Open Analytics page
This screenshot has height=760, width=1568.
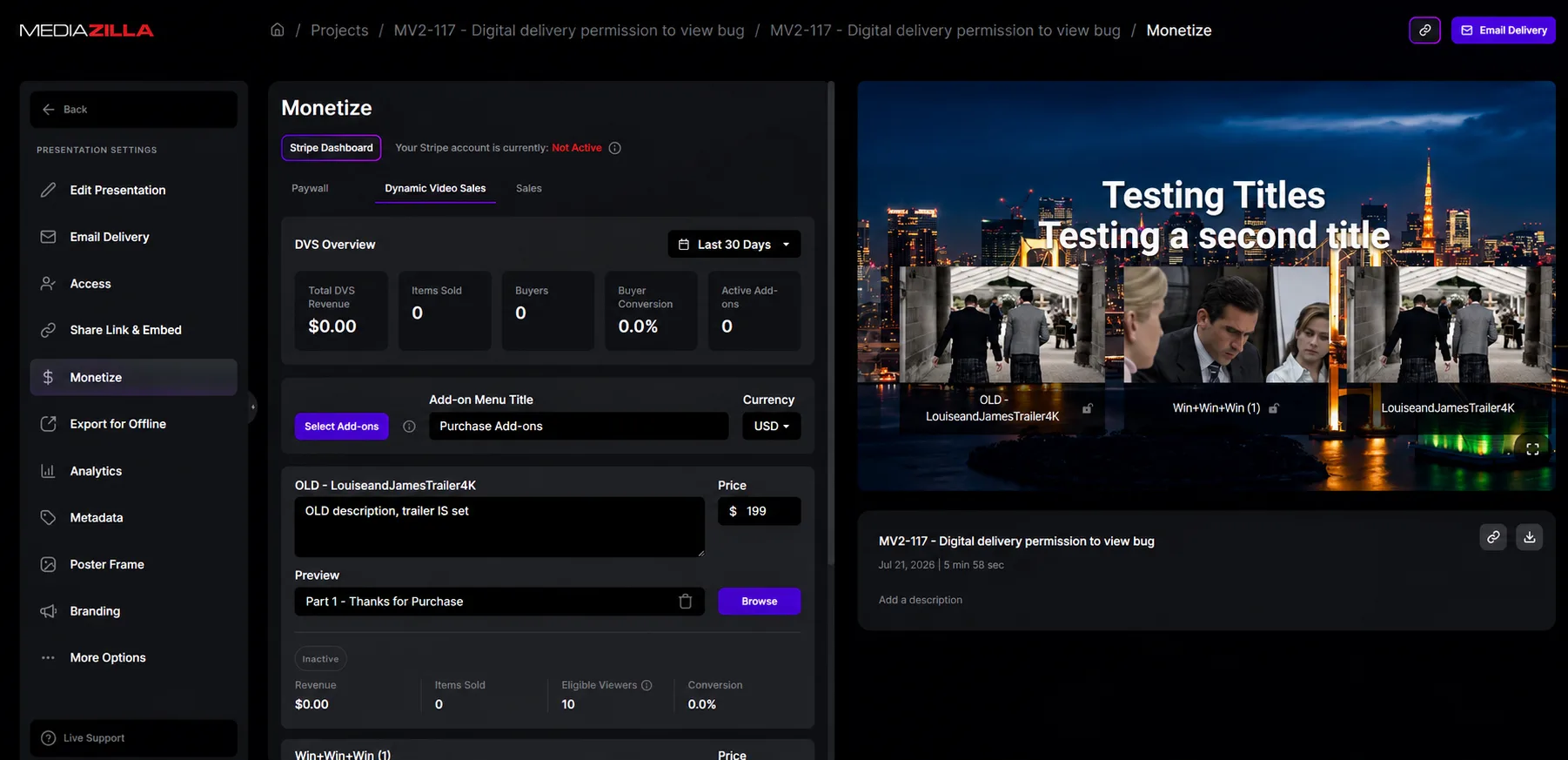(133, 471)
